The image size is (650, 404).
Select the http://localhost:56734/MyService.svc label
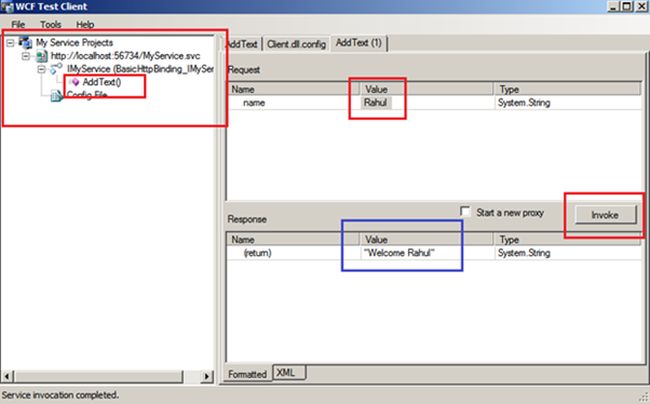pos(125,56)
